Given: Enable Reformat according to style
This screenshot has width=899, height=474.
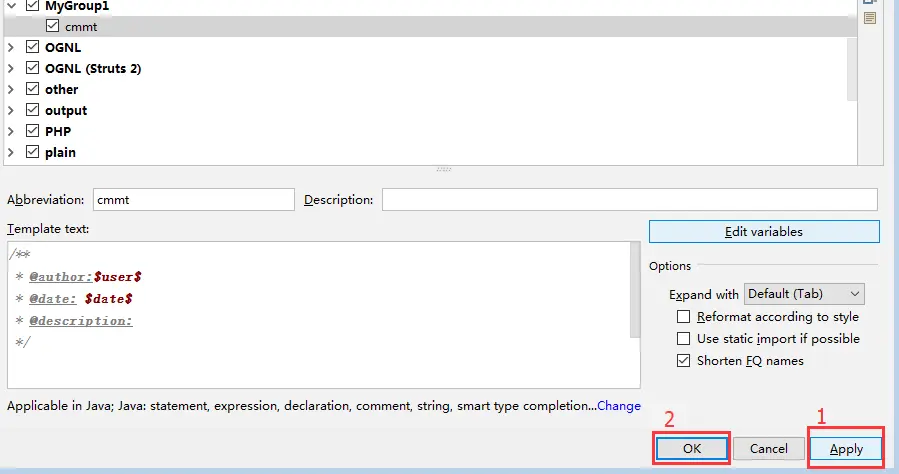Looking at the screenshot, I should point(683,316).
